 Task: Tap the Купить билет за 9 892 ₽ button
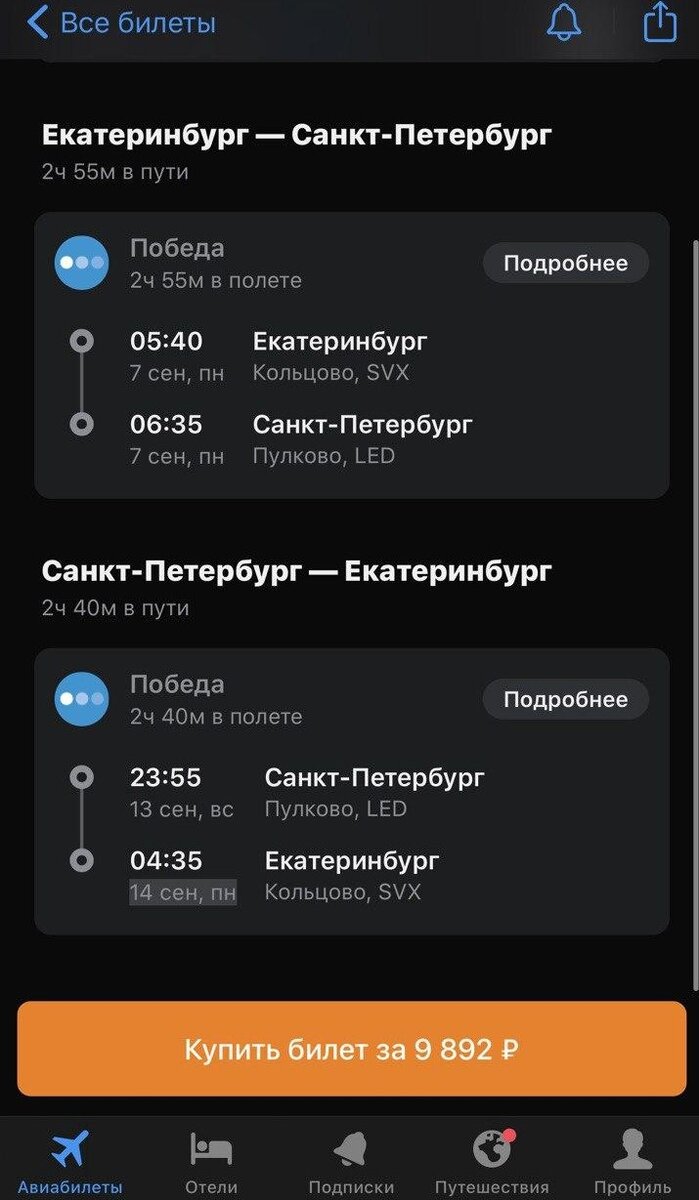click(349, 1049)
